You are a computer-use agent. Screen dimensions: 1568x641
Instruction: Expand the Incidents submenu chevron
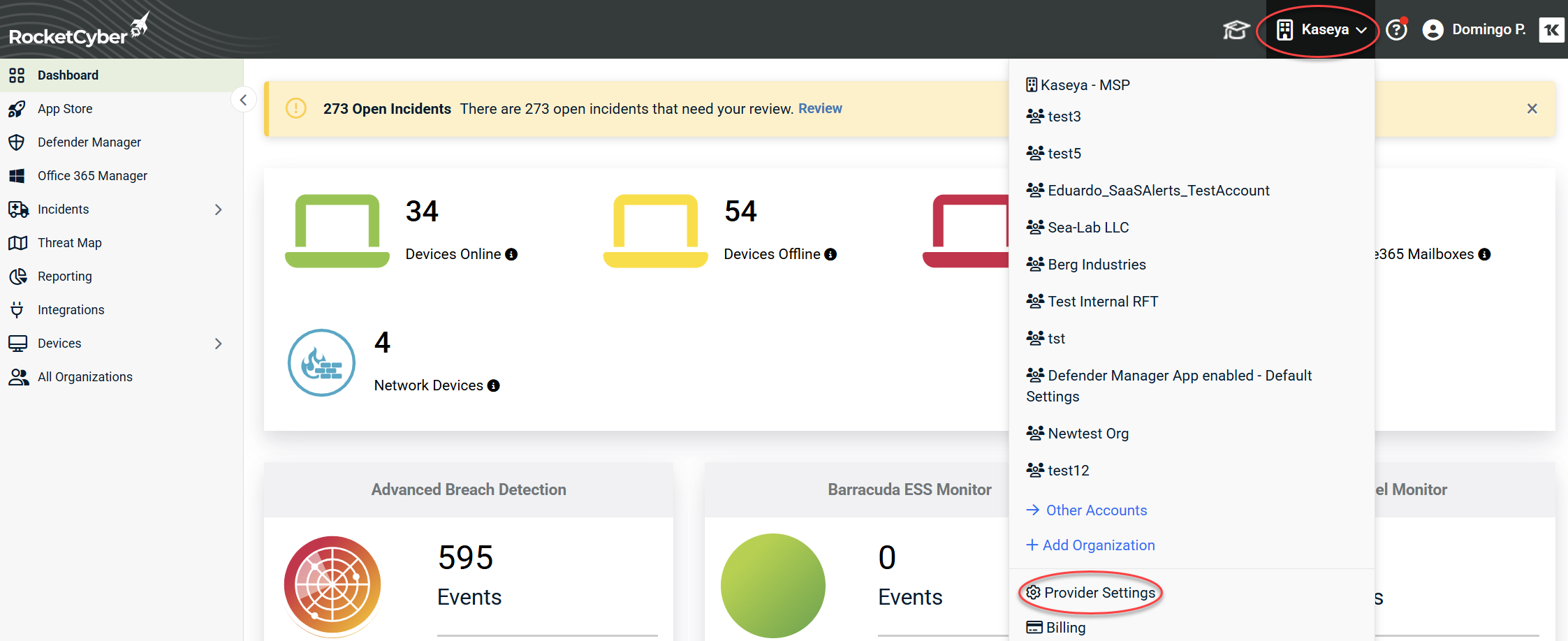tap(219, 209)
